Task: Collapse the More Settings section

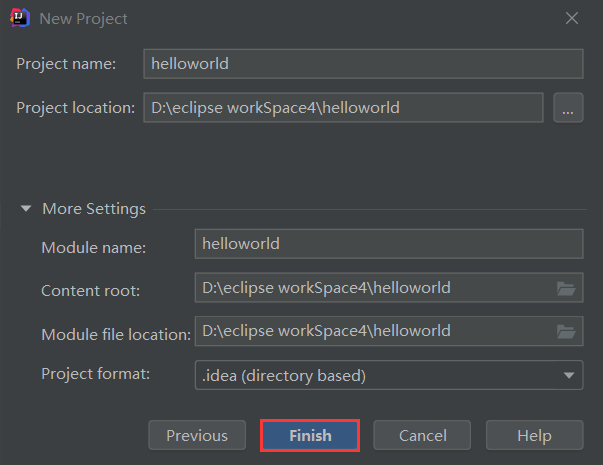Action: pyautogui.click(x=26, y=208)
